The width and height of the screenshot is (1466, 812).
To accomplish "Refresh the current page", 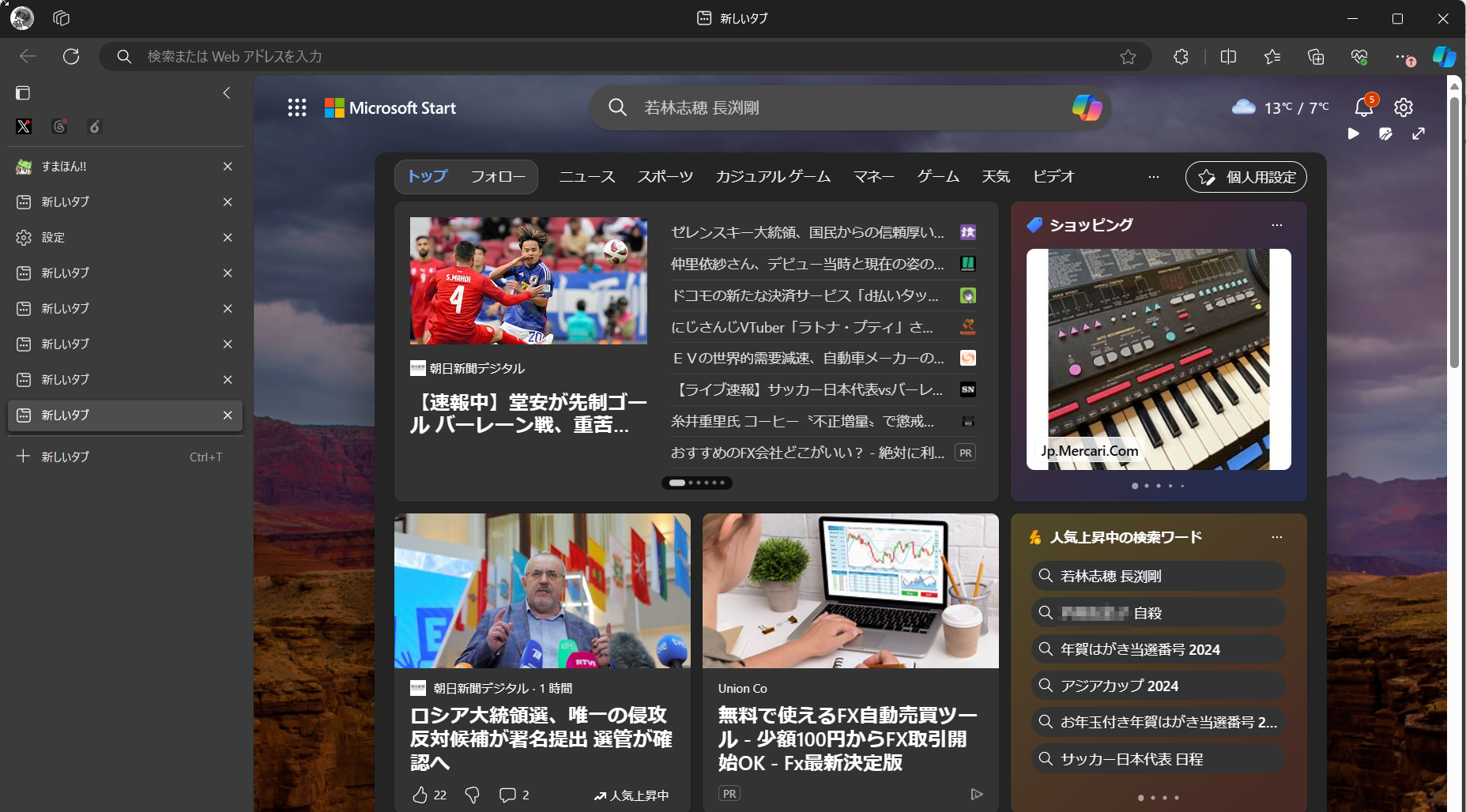I will click(x=71, y=56).
